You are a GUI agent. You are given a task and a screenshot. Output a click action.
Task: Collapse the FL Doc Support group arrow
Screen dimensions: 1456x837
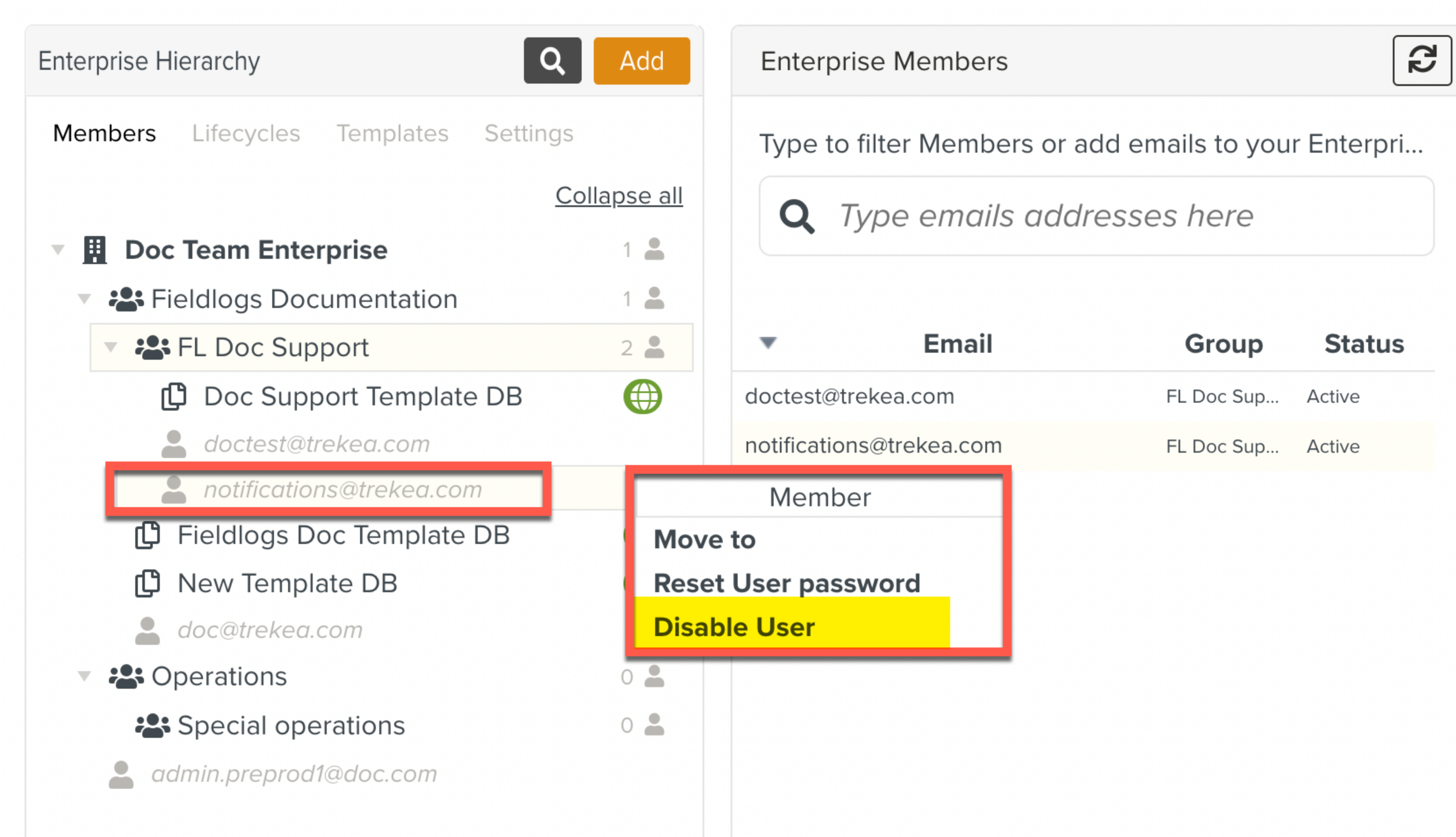111,347
